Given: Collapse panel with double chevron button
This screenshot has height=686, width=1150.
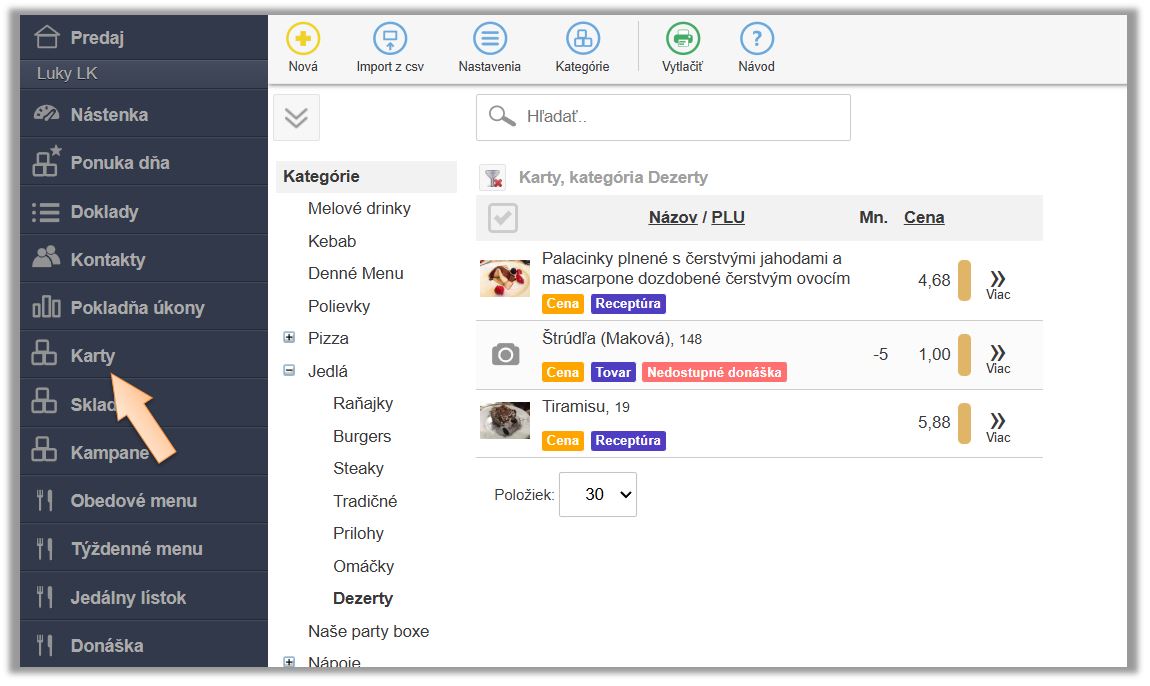Looking at the screenshot, I should (x=296, y=117).
